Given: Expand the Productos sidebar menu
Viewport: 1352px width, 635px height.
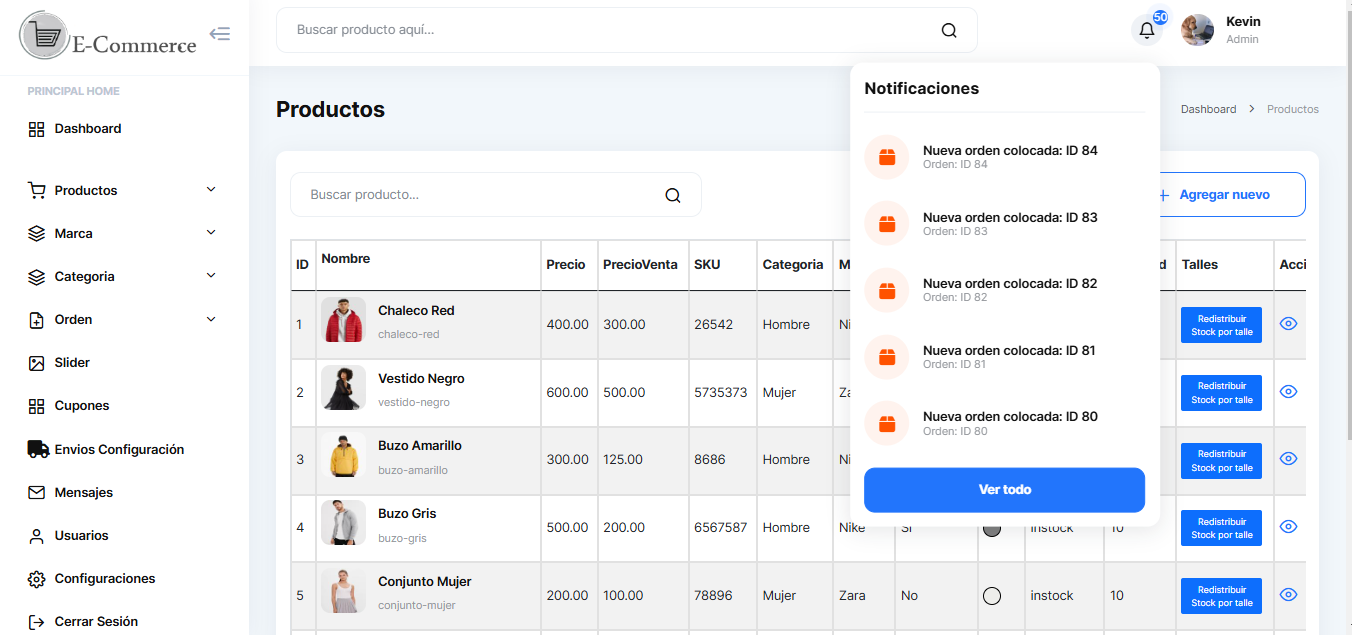Looking at the screenshot, I should pyautogui.click(x=211, y=190).
